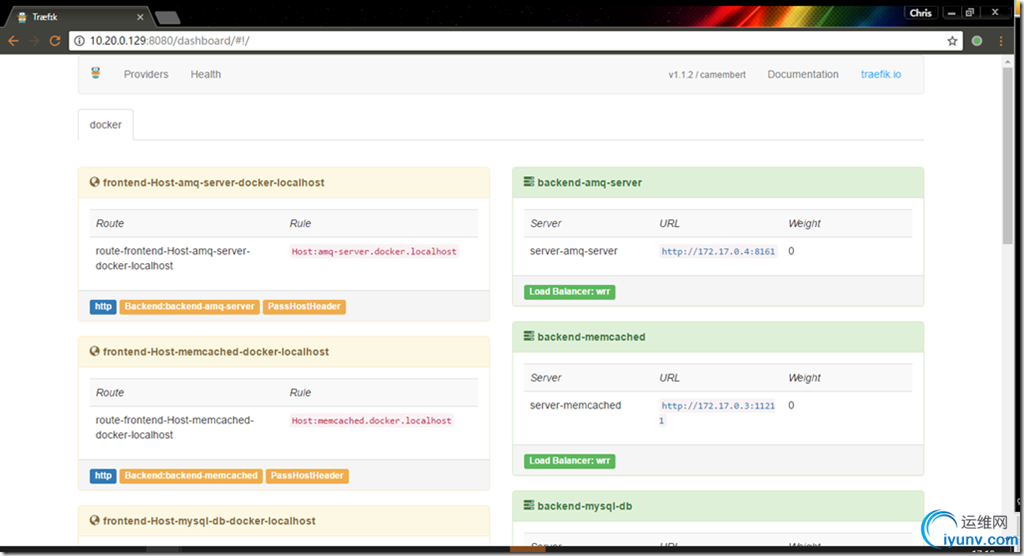Click backend-mysql-db heading
This screenshot has width=1024, height=556.
pos(584,506)
